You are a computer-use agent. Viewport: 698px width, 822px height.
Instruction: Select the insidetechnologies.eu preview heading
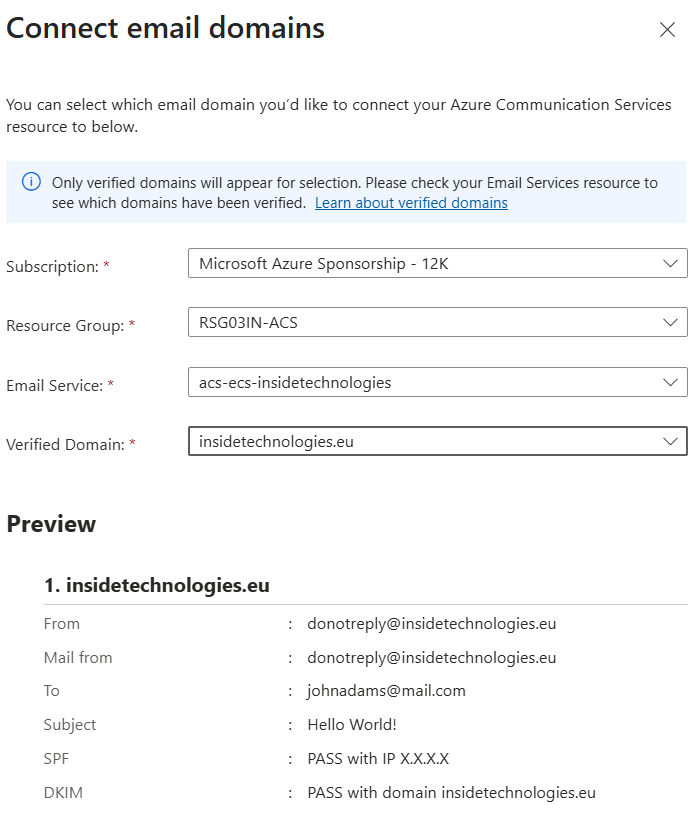click(157, 585)
